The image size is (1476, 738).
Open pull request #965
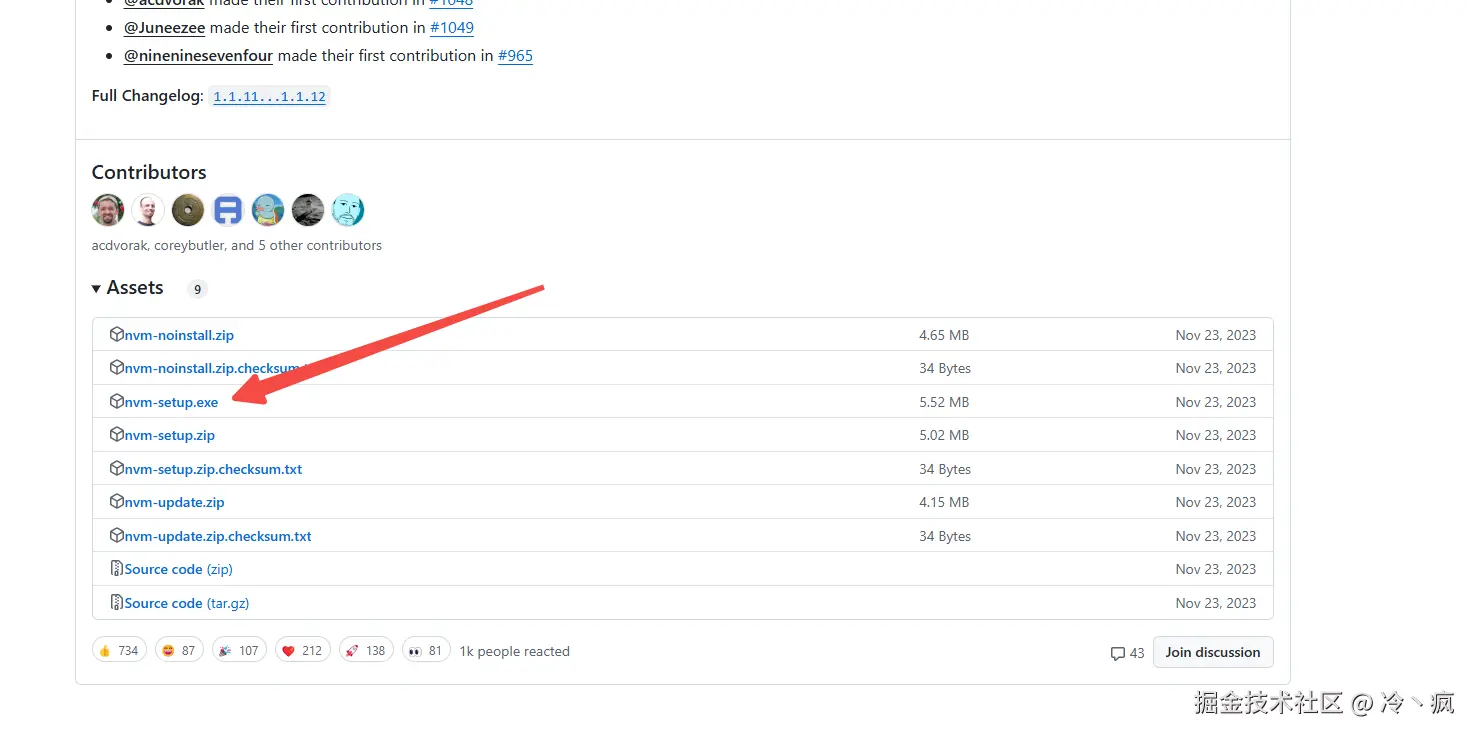coord(515,56)
